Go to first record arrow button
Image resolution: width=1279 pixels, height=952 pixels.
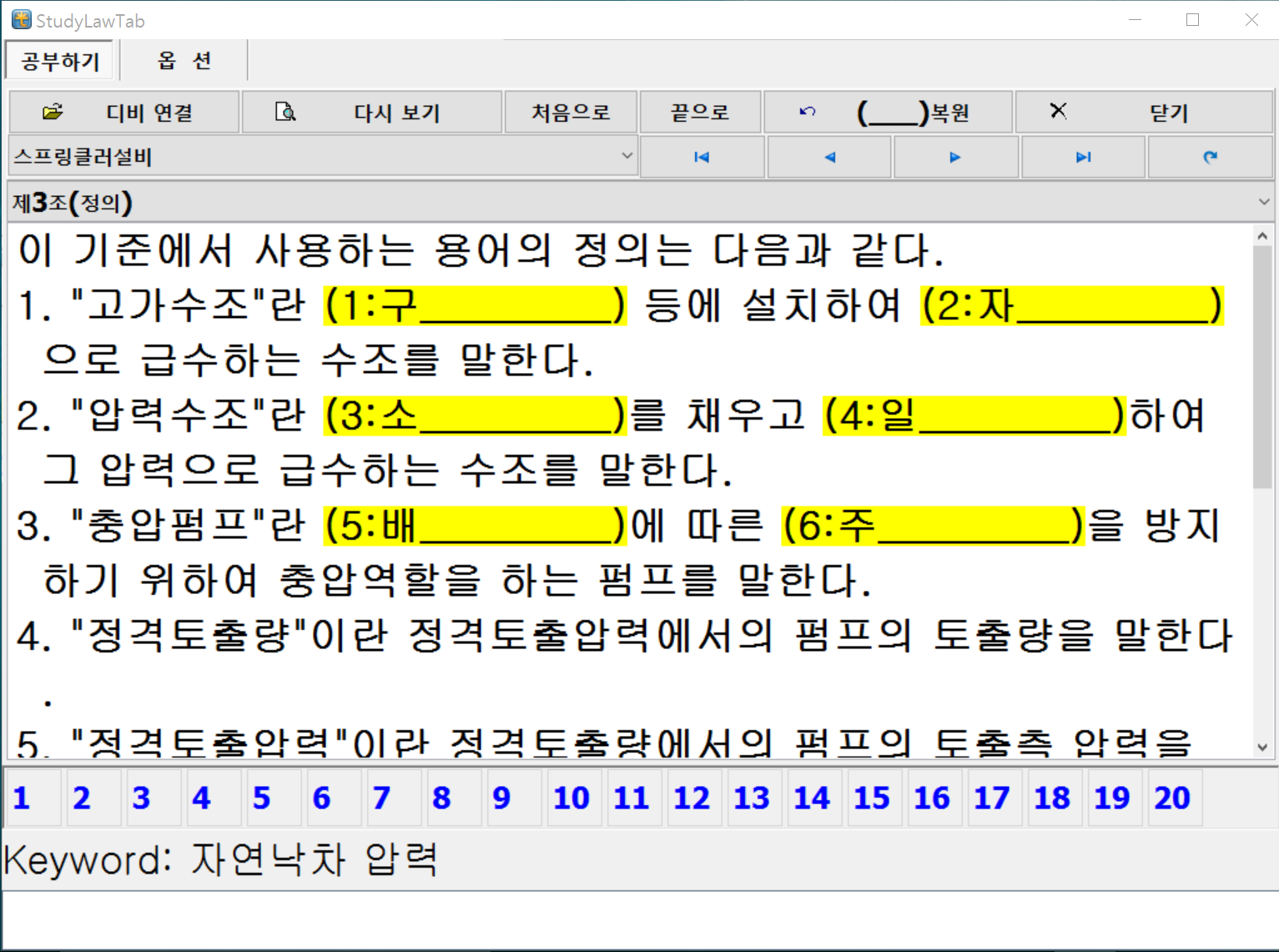pos(702,157)
